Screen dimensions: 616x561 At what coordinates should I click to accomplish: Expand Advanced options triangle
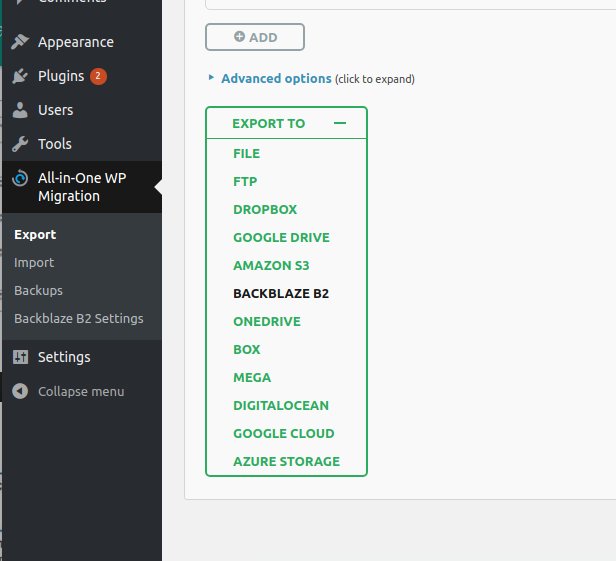211,77
